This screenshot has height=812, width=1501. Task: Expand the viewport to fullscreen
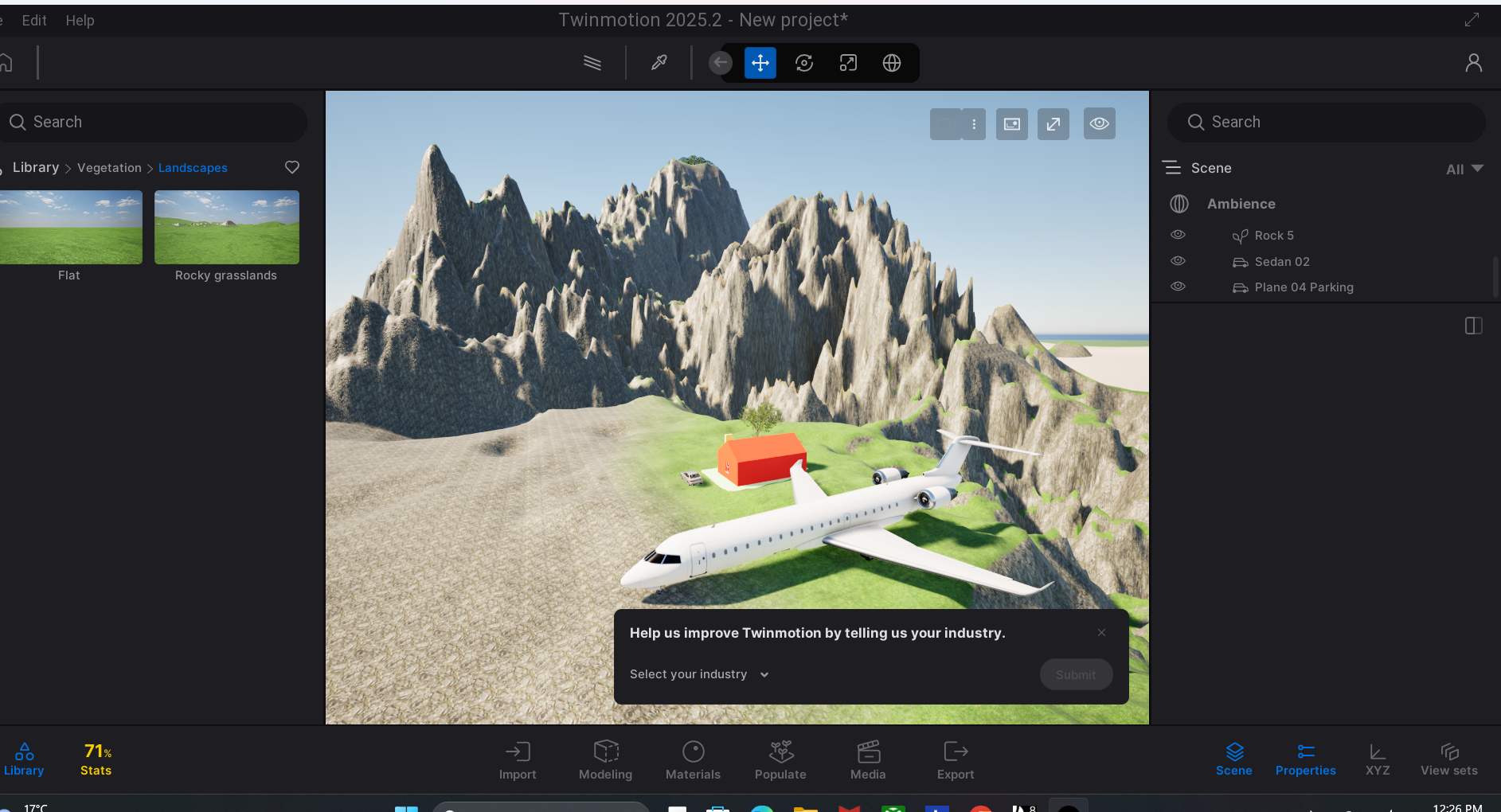pyautogui.click(x=1053, y=123)
